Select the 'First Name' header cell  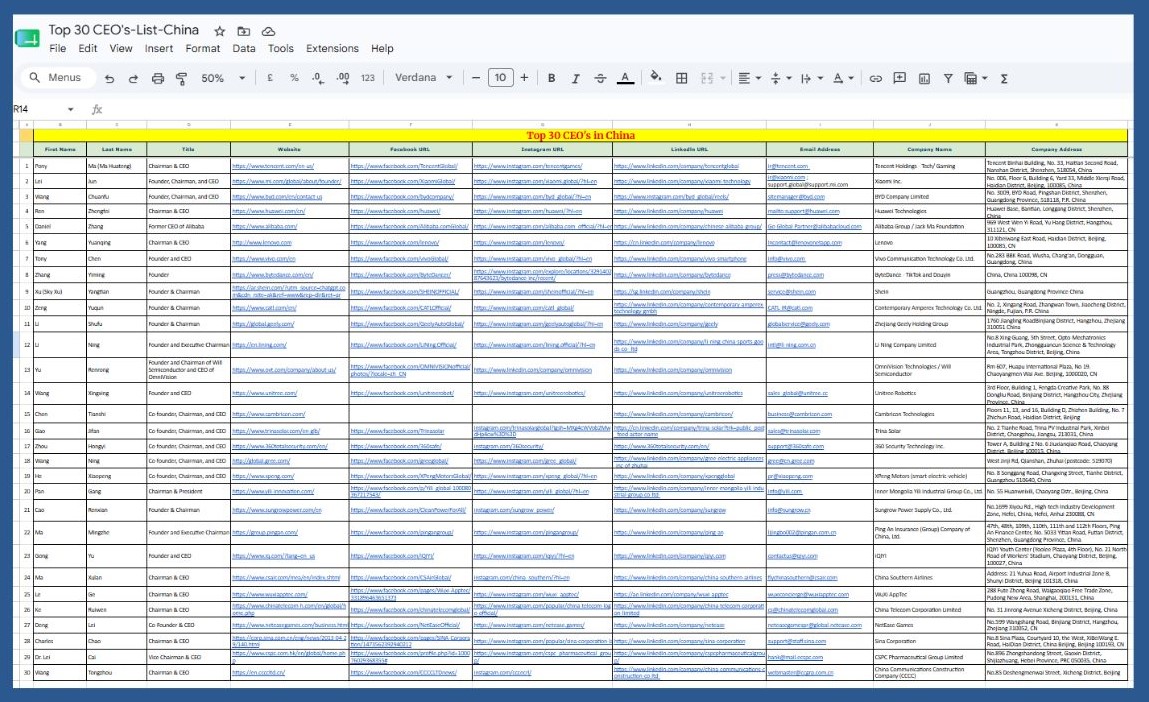click(x=60, y=149)
